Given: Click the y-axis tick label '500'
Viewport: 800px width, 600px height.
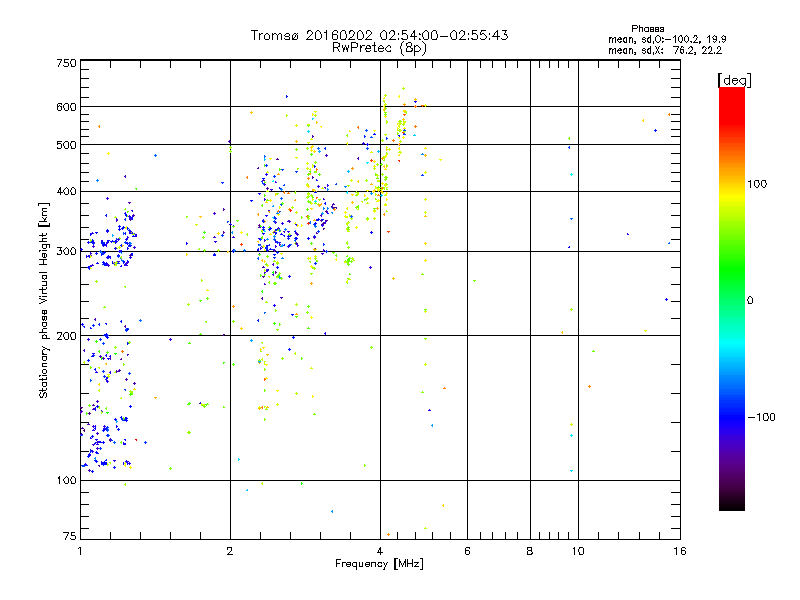Looking at the screenshot, I should point(66,145).
